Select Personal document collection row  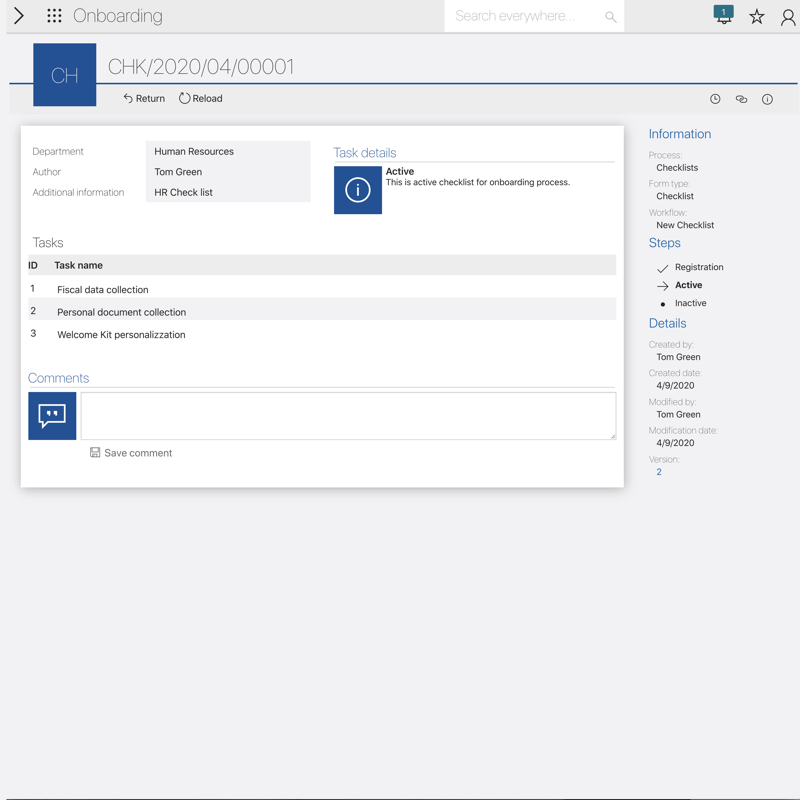coord(121,312)
